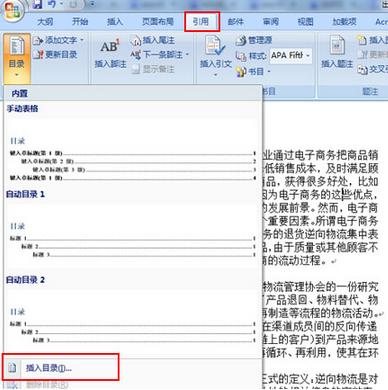Viewport: 388px width, 390px height.
Task: Open the 视图 tab
Action: coord(305,22)
